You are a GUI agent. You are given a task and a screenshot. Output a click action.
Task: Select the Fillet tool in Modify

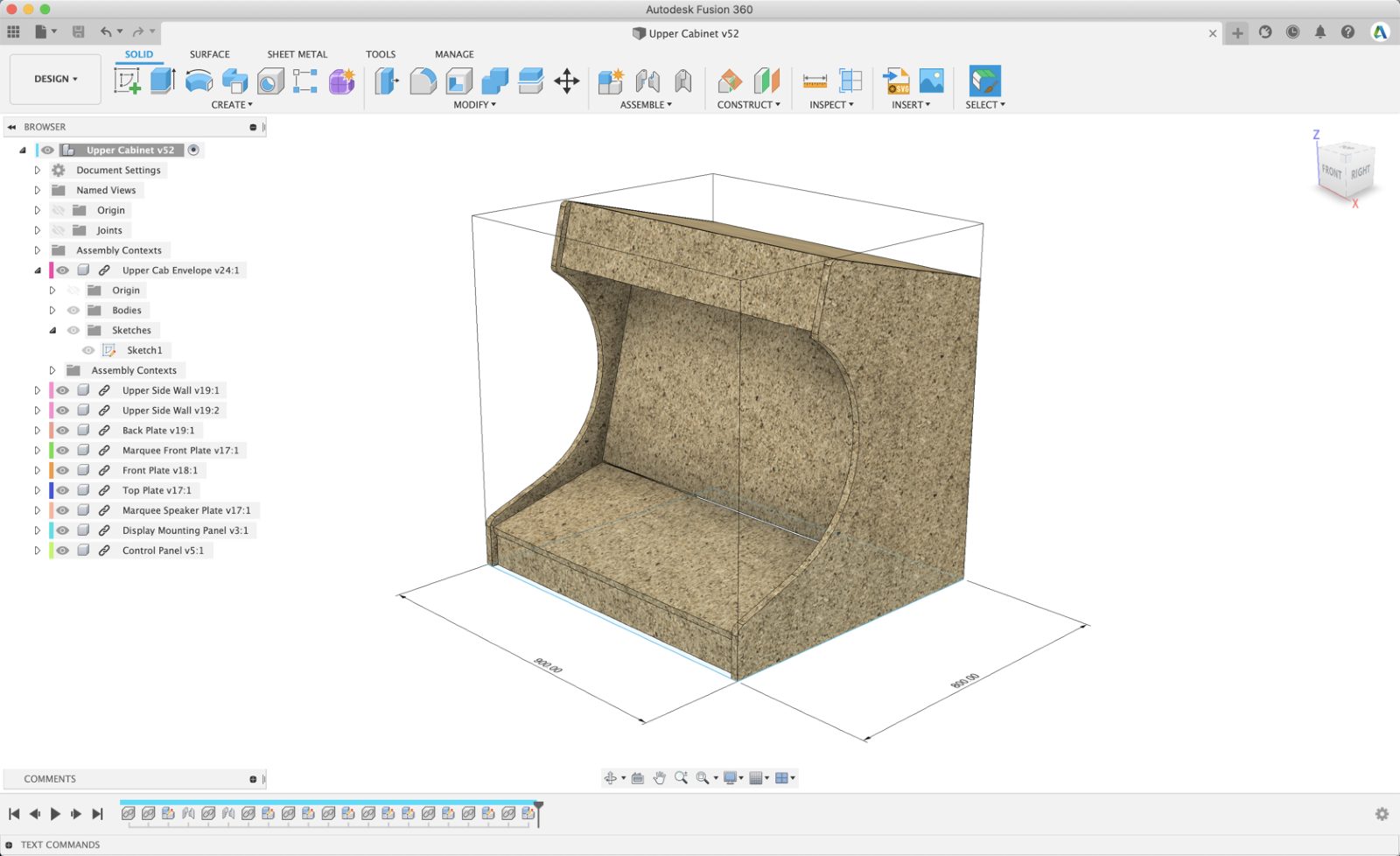(423, 81)
